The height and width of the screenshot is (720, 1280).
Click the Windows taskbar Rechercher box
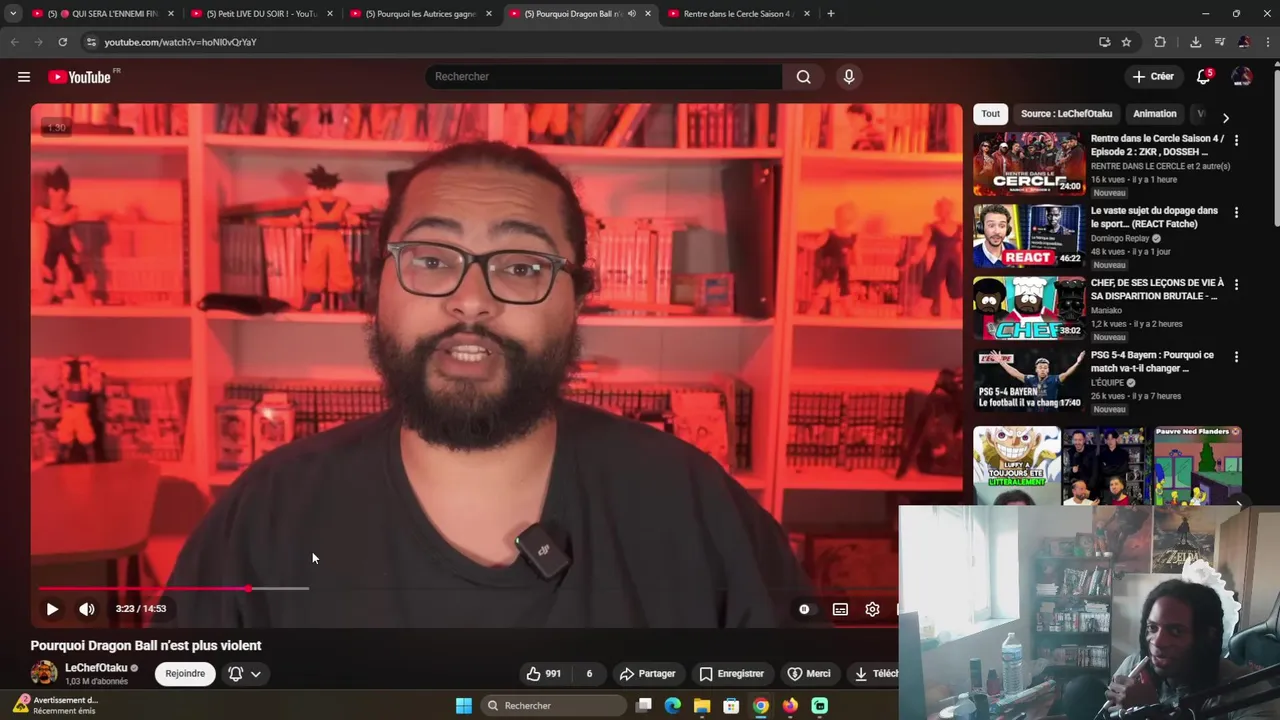pyautogui.click(x=553, y=706)
